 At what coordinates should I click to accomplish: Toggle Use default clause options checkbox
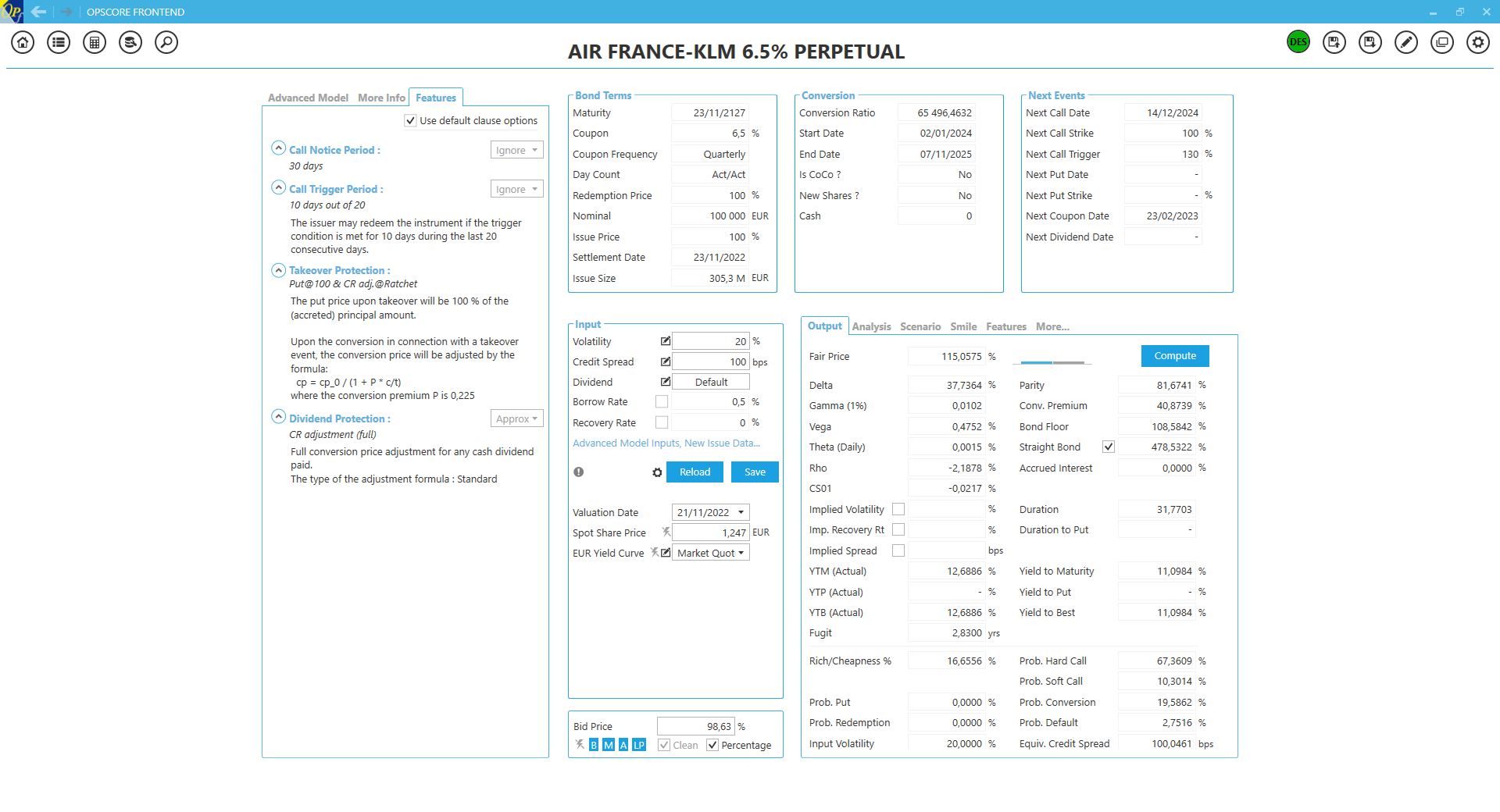410,120
